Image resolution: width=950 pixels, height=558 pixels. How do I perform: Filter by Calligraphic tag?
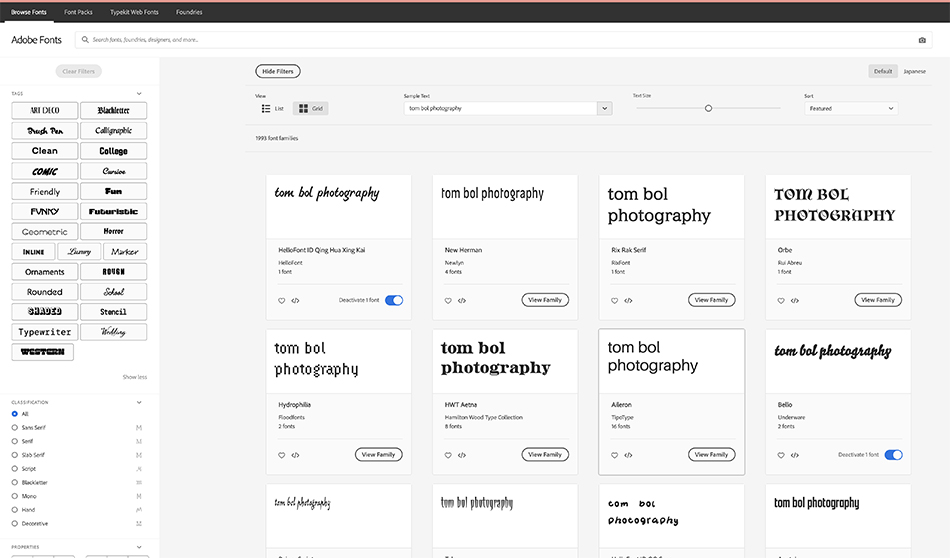coord(113,130)
